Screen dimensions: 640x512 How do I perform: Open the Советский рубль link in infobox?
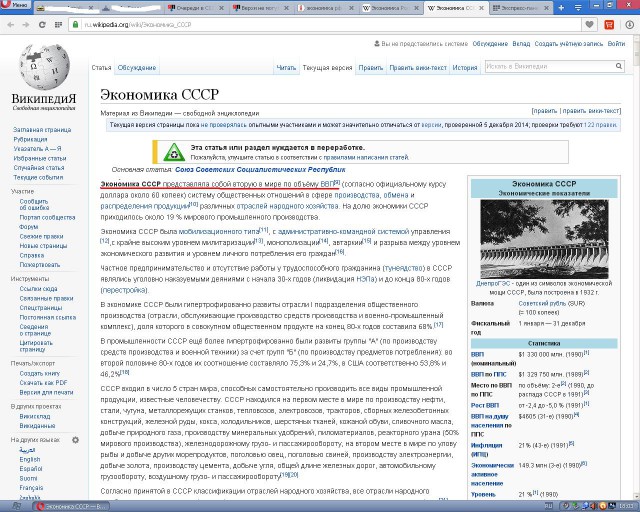click(x=542, y=303)
